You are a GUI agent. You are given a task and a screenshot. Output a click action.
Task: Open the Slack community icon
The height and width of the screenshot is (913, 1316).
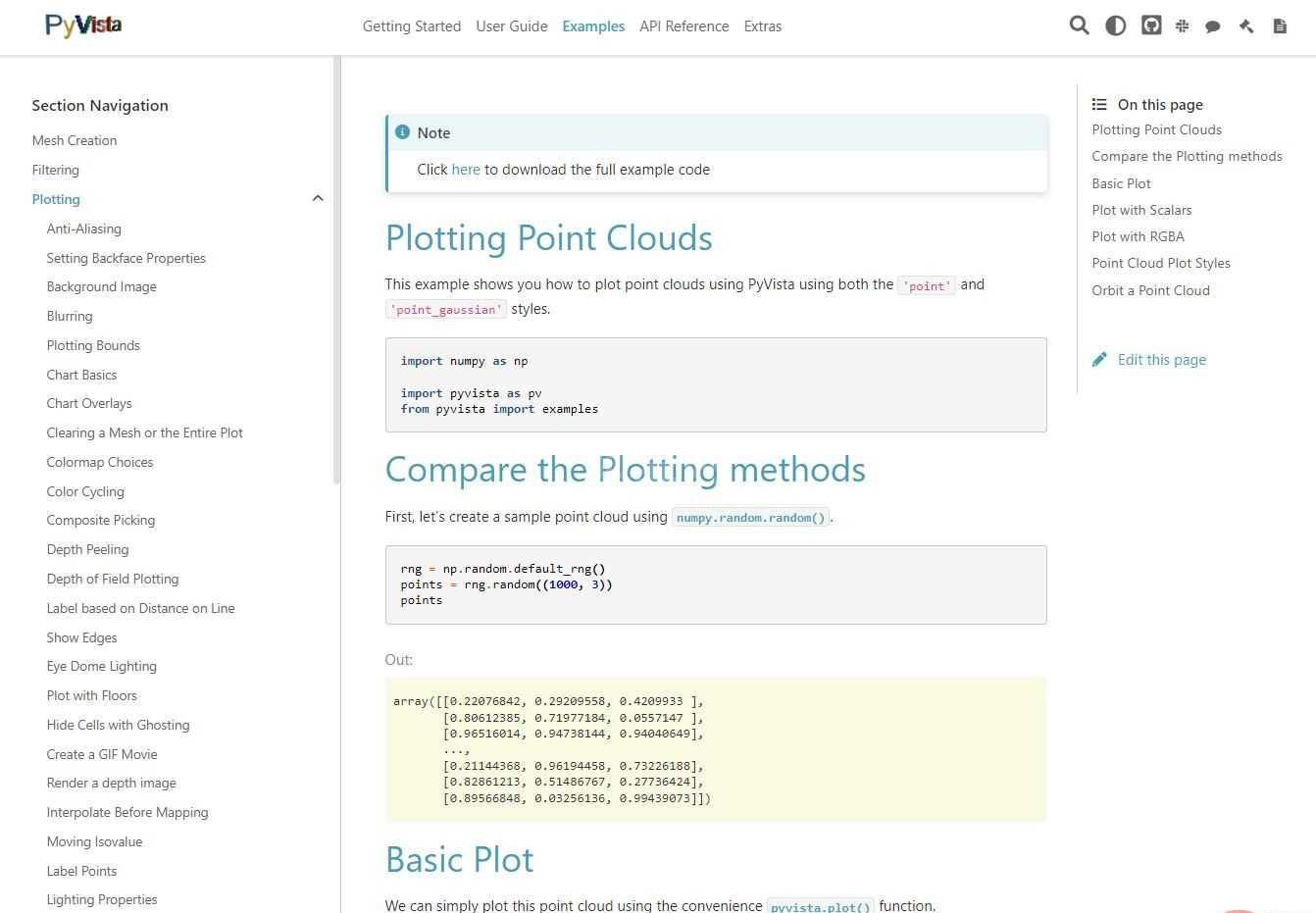point(1182,26)
